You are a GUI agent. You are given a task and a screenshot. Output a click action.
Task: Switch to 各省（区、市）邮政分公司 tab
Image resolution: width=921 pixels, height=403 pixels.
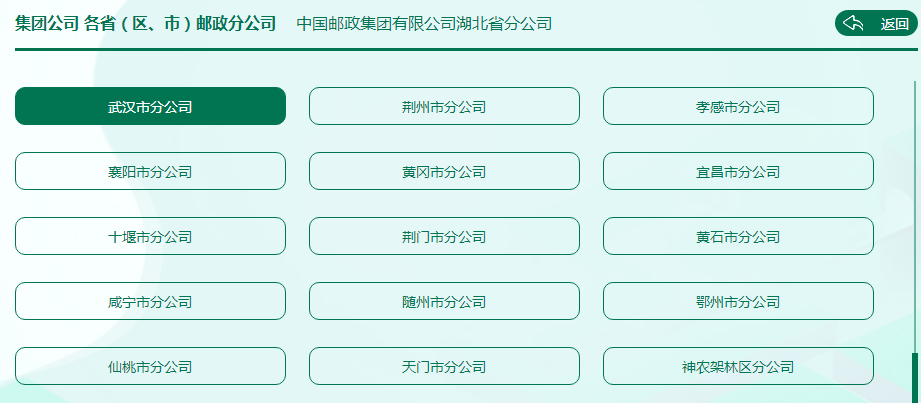180,24
